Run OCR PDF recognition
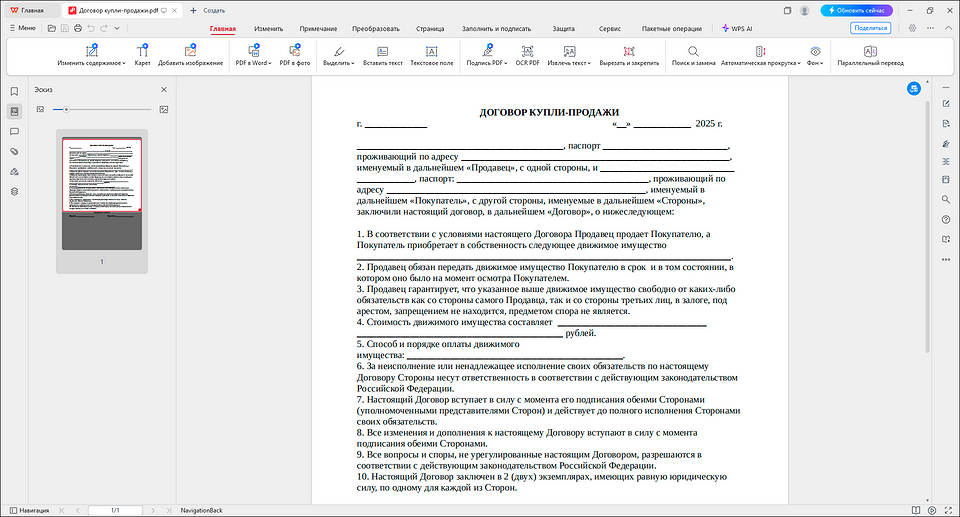The width and height of the screenshot is (960, 517). pyautogui.click(x=527, y=55)
